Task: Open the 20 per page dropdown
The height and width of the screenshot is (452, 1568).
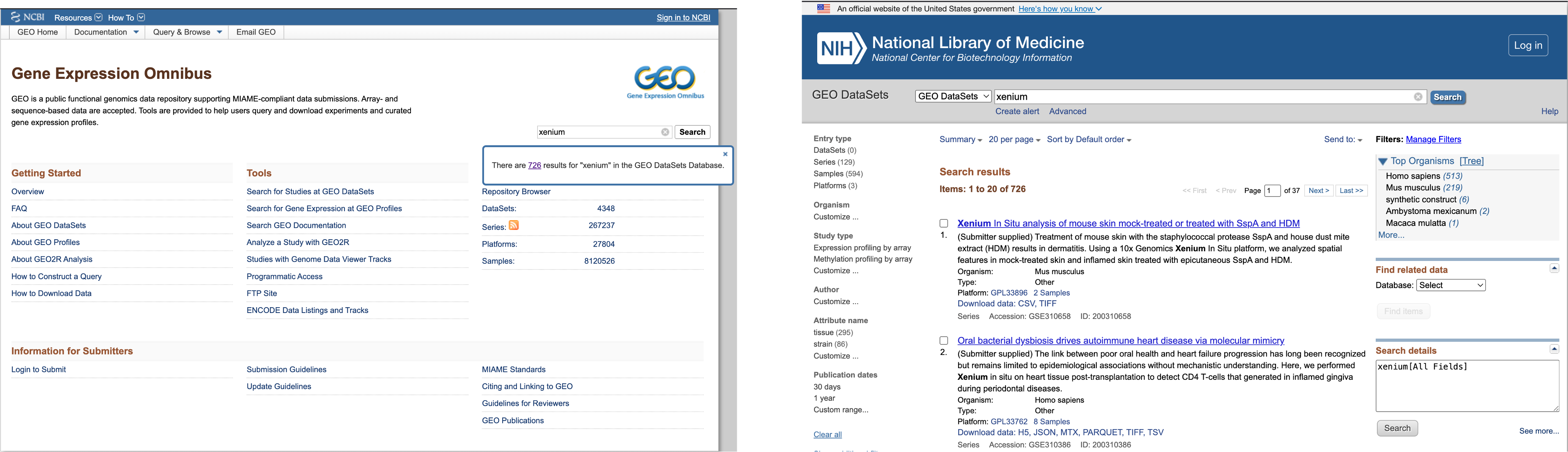Action: (x=1014, y=140)
